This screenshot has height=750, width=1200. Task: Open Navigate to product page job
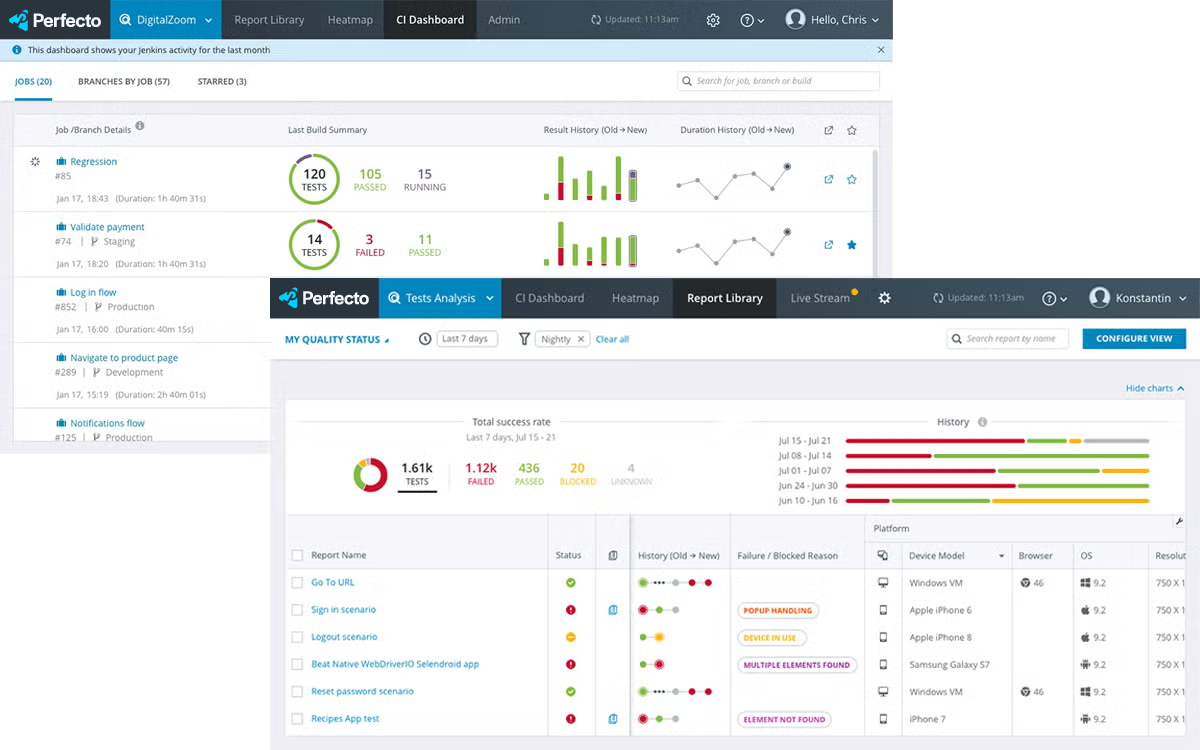(x=124, y=358)
